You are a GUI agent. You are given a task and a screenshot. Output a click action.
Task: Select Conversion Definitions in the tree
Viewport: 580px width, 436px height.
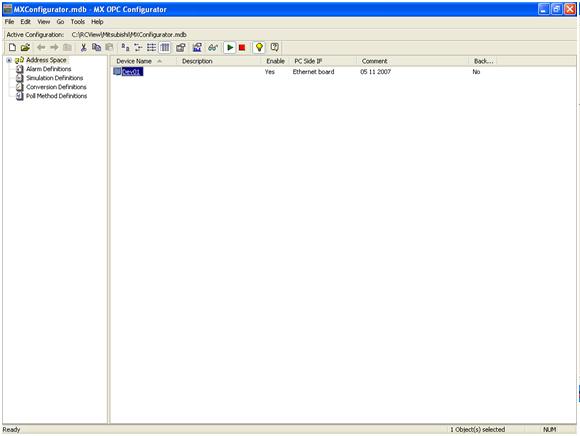click(x=56, y=87)
